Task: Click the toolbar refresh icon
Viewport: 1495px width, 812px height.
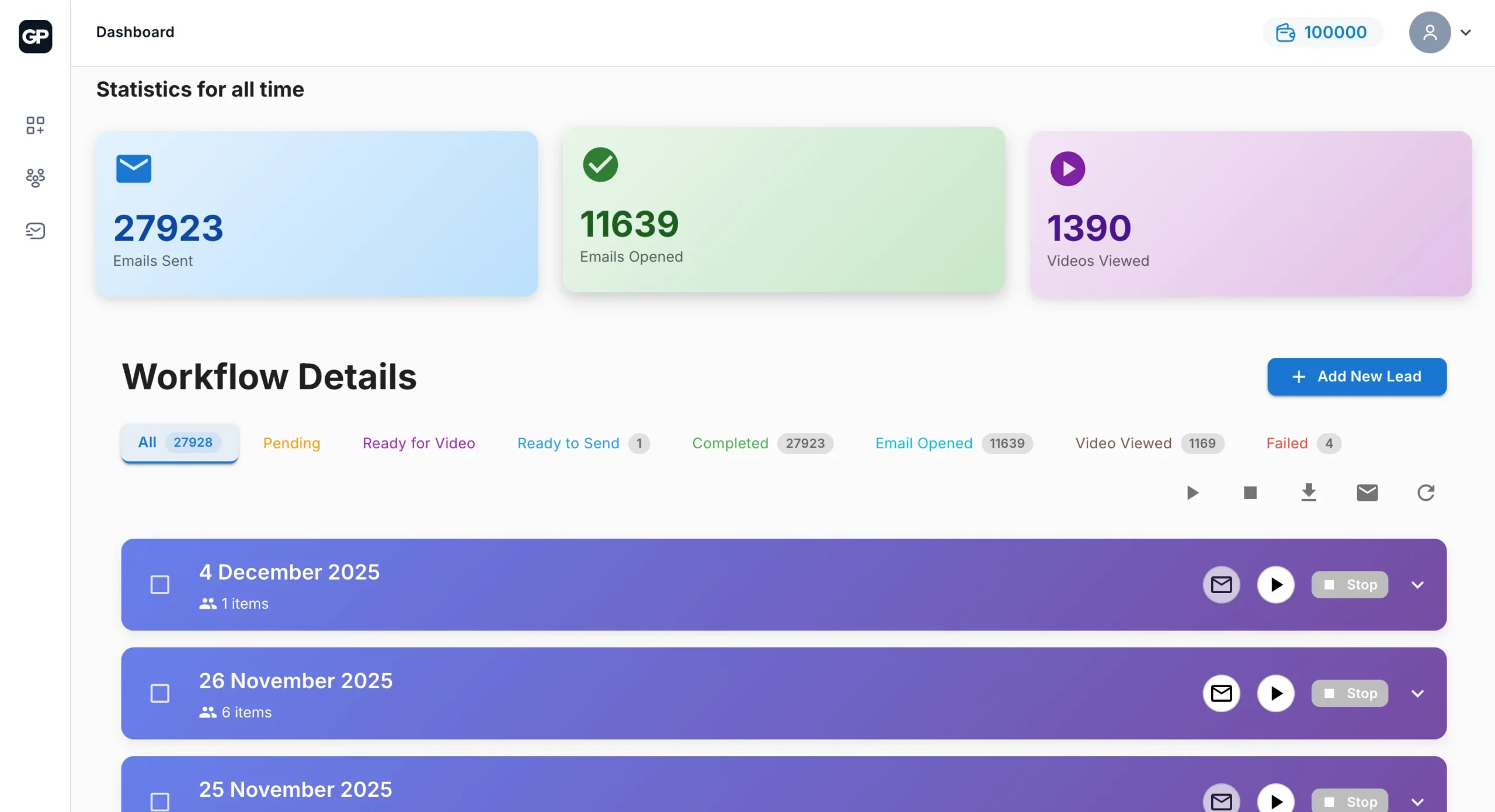Action: (x=1426, y=493)
